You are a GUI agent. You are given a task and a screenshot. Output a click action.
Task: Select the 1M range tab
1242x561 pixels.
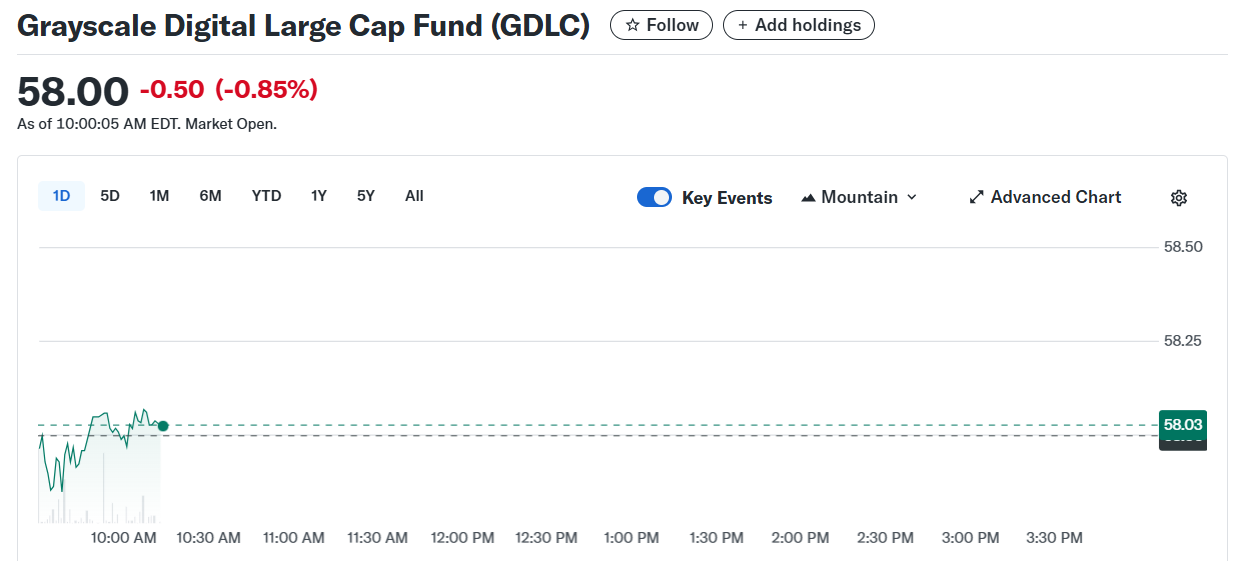point(159,196)
